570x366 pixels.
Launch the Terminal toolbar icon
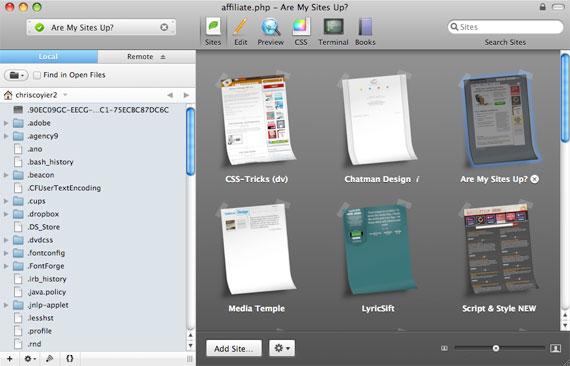[333, 27]
